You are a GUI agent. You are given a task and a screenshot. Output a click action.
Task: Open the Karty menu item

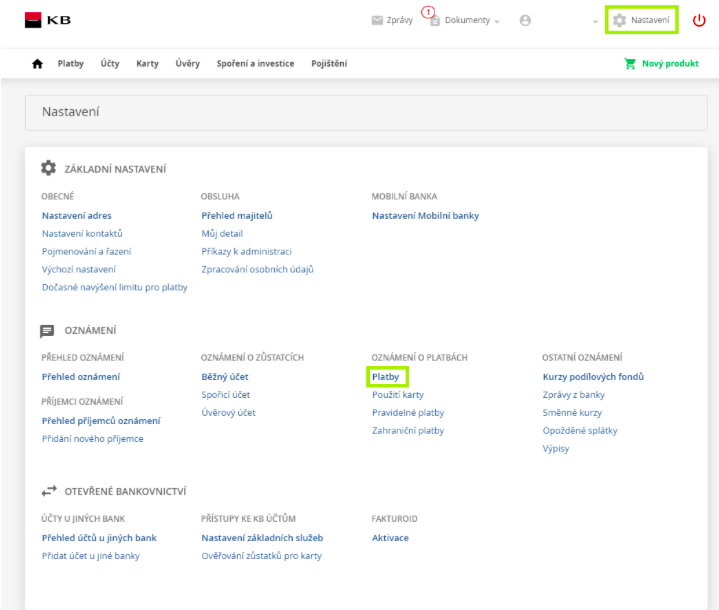[147, 64]
